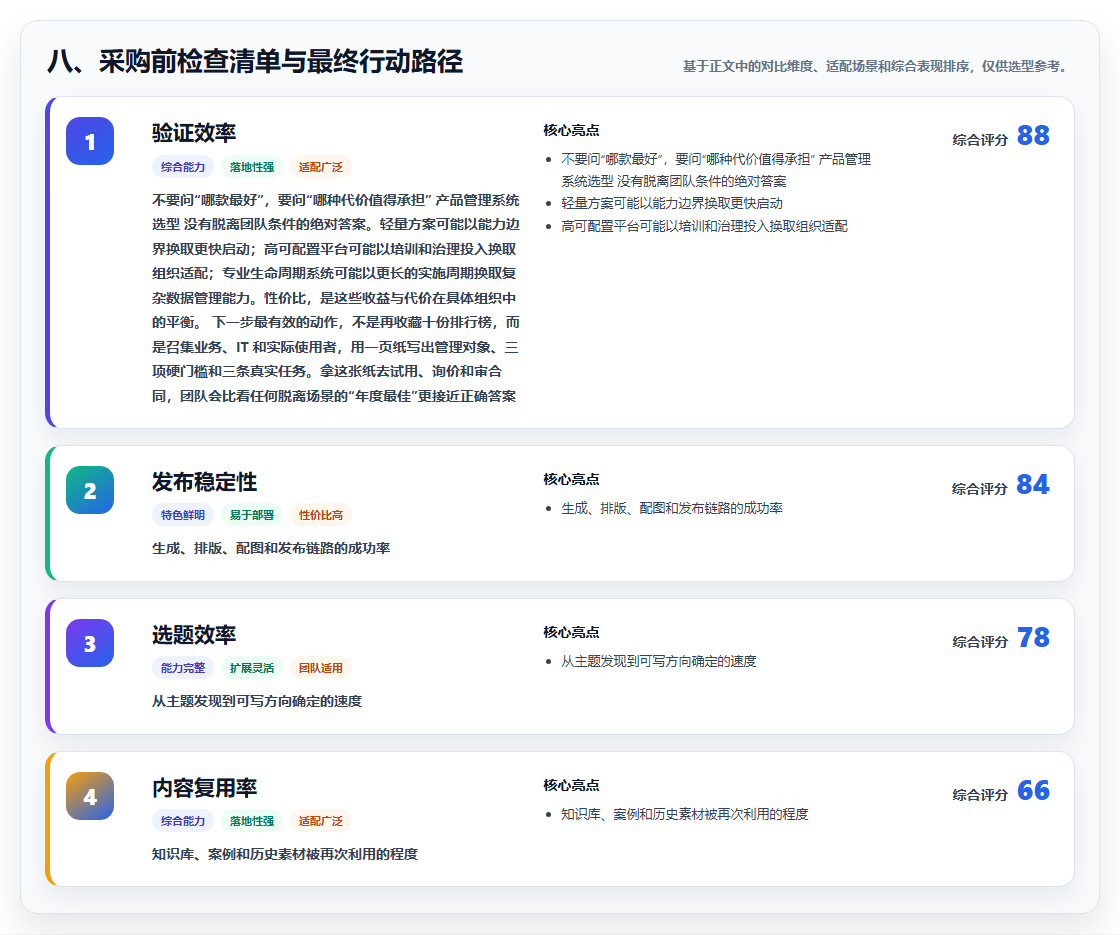
Task: Click 核心亮点 heading in 内容复用率 card
Action: (x=571, y=785)
